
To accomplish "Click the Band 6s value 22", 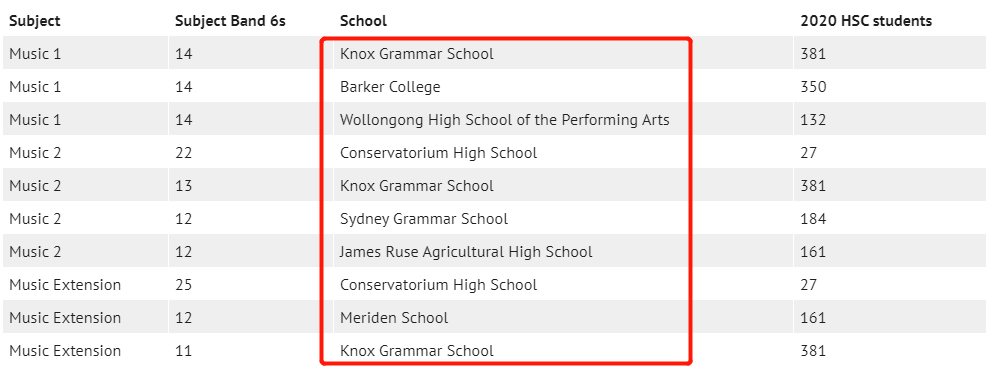I will [183, 153].
